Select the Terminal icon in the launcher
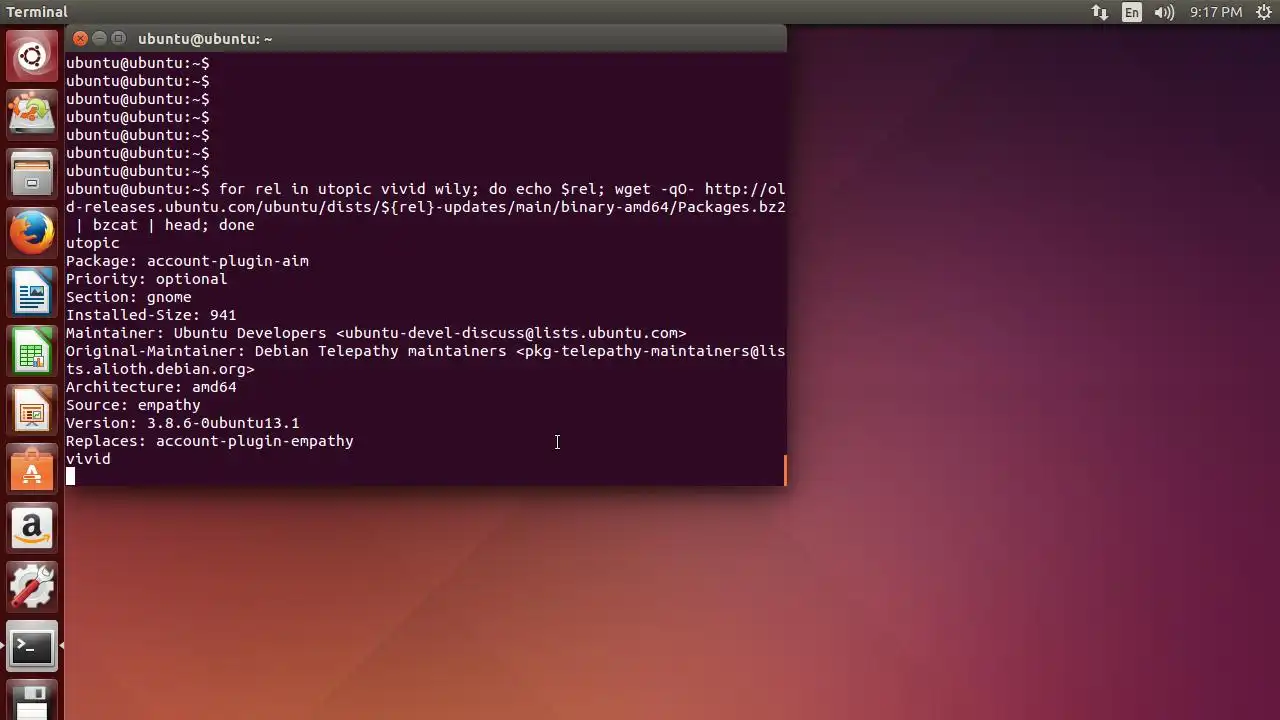Screen dimensions: 1280x720 tap(32, 647)
